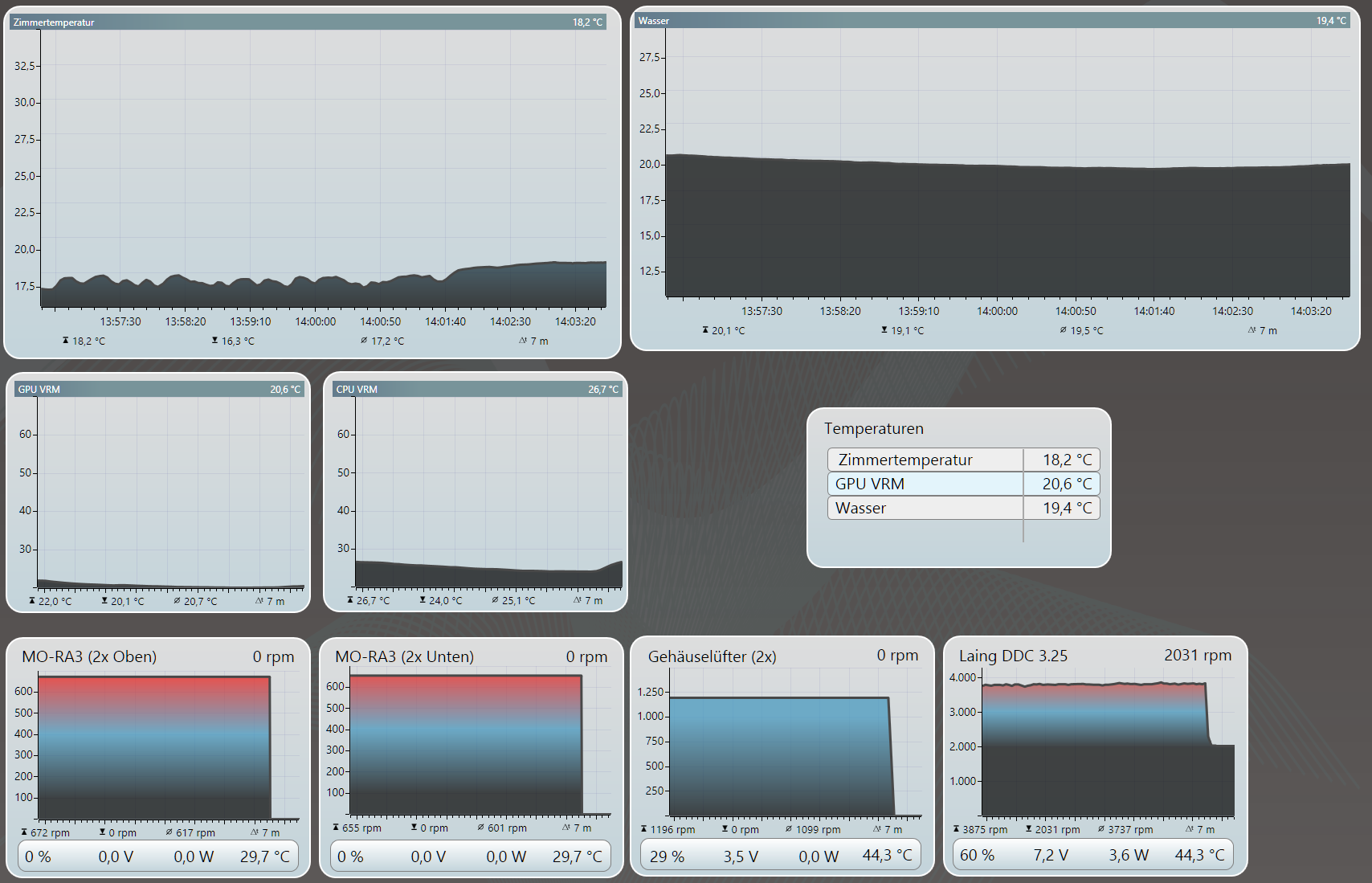Click the GPU VRM chart title

pos(39,390)
